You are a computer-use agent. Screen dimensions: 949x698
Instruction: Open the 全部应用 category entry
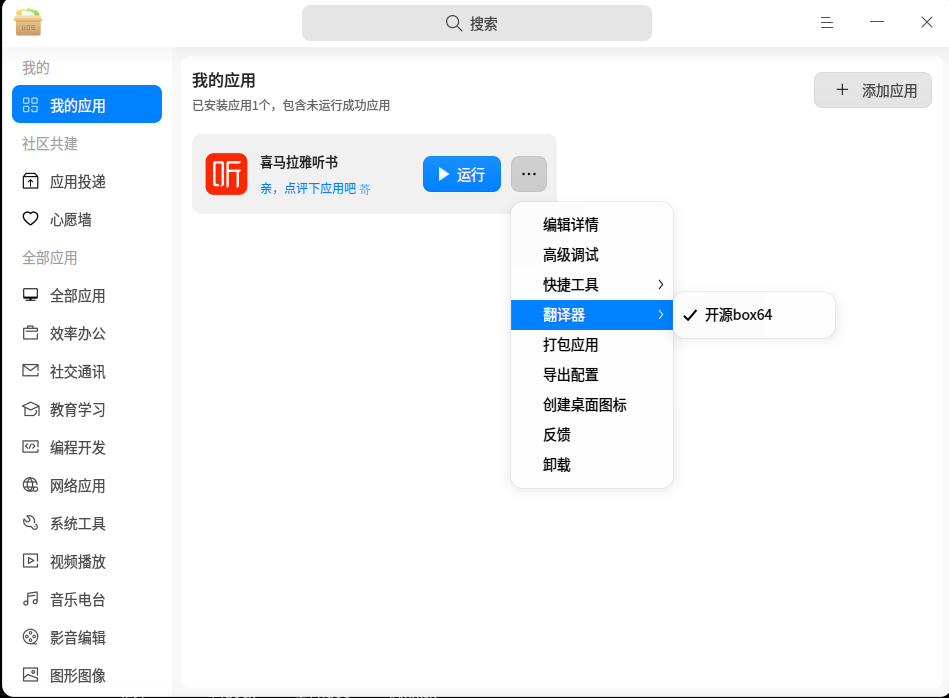coord(87,295)
